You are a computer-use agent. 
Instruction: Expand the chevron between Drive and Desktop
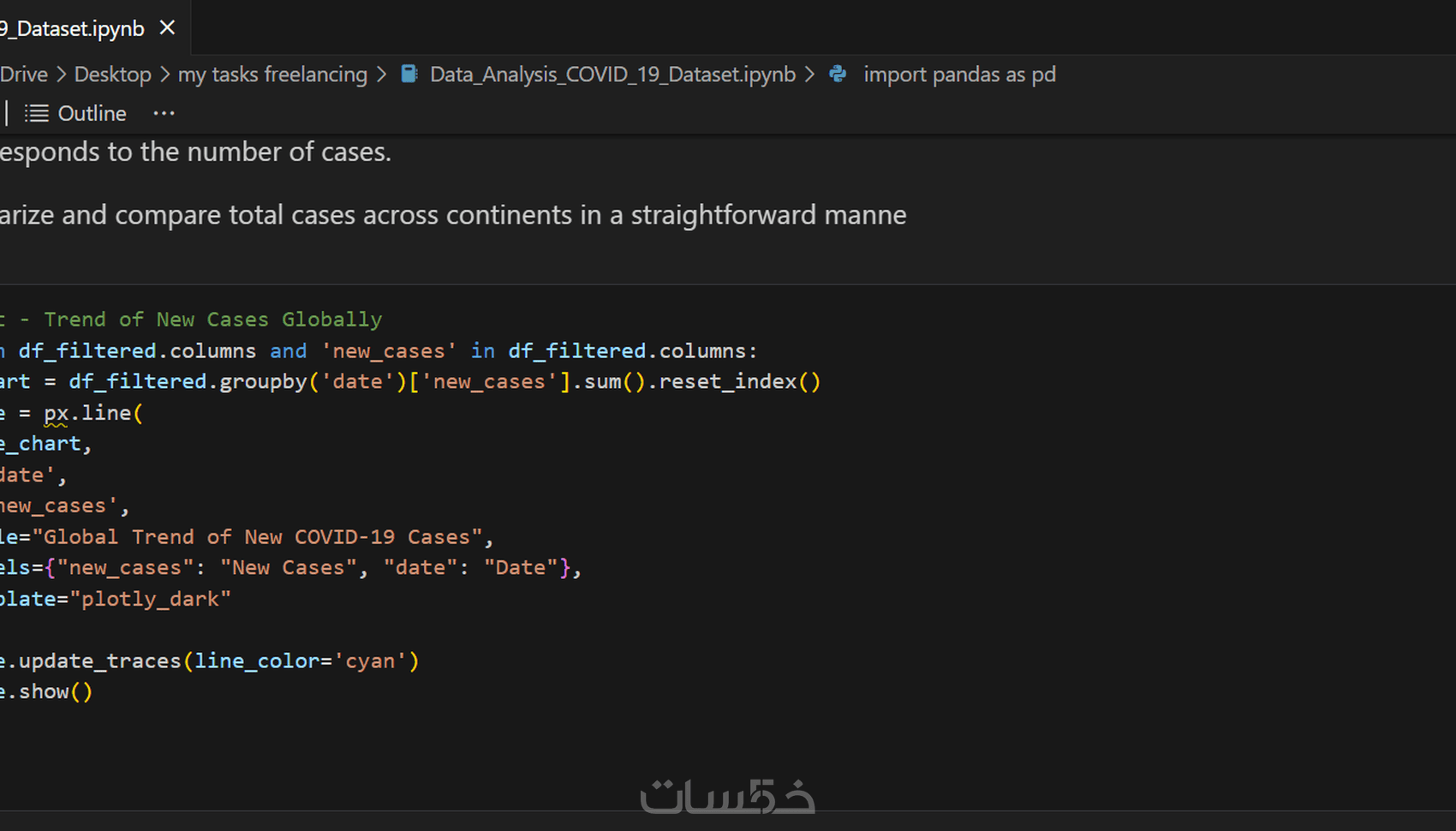point(62,75)
